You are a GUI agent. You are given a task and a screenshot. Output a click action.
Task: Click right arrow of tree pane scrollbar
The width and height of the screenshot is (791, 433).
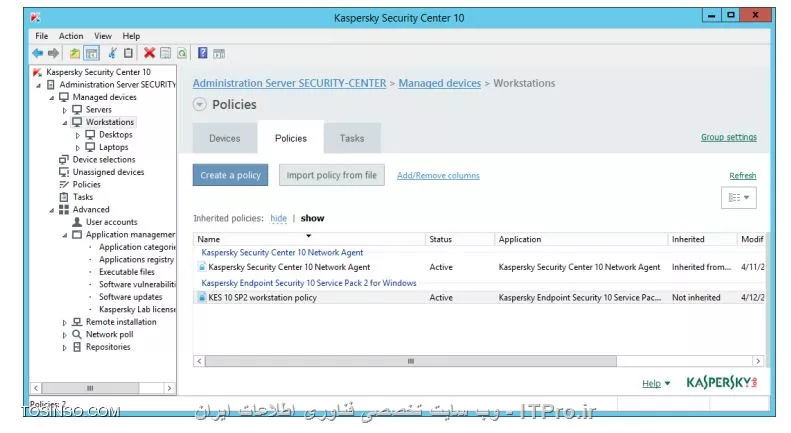(x=170, y=388)
